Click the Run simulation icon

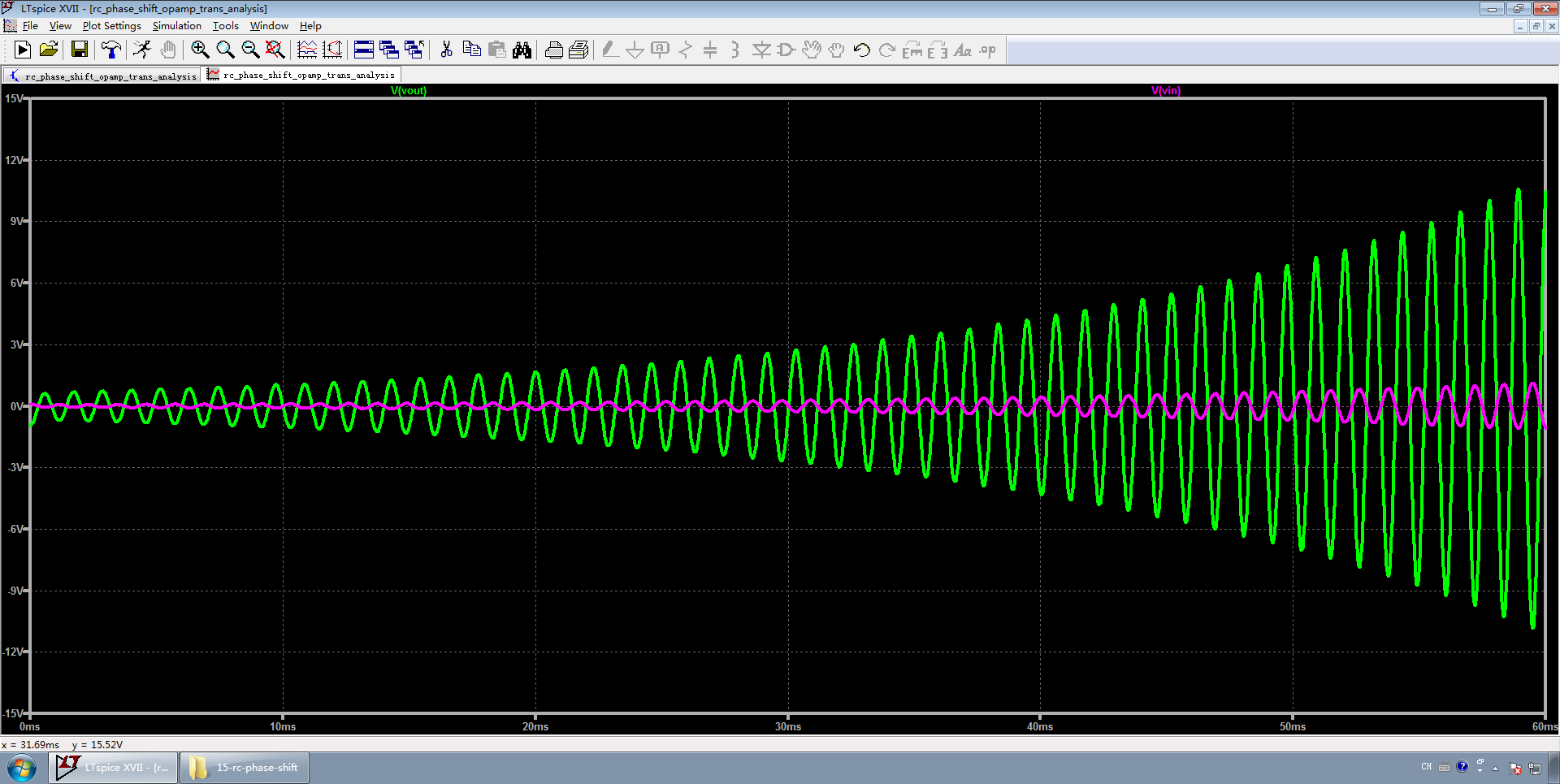point(23,50)
